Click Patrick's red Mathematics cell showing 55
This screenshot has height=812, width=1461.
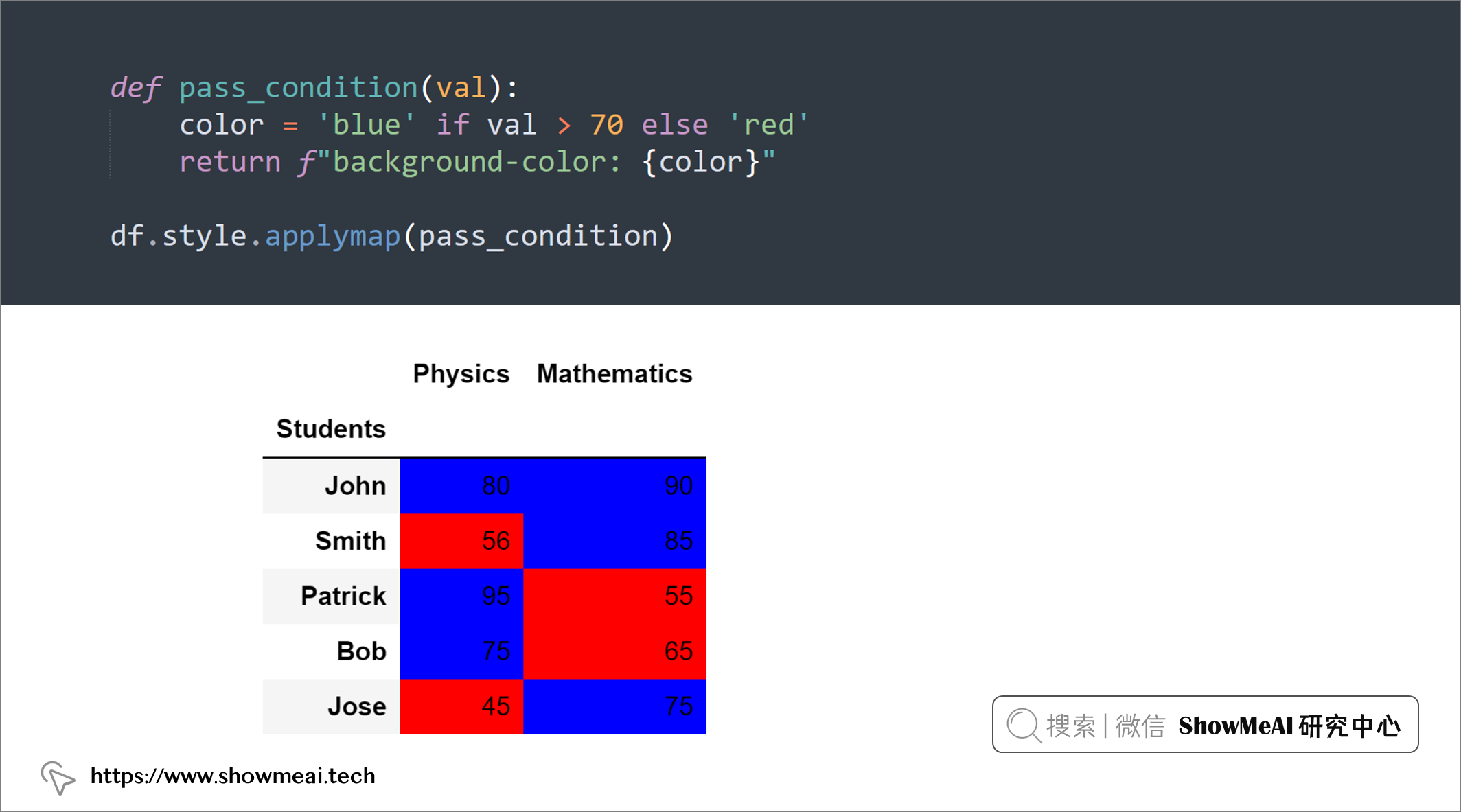(x=614, y=596)
